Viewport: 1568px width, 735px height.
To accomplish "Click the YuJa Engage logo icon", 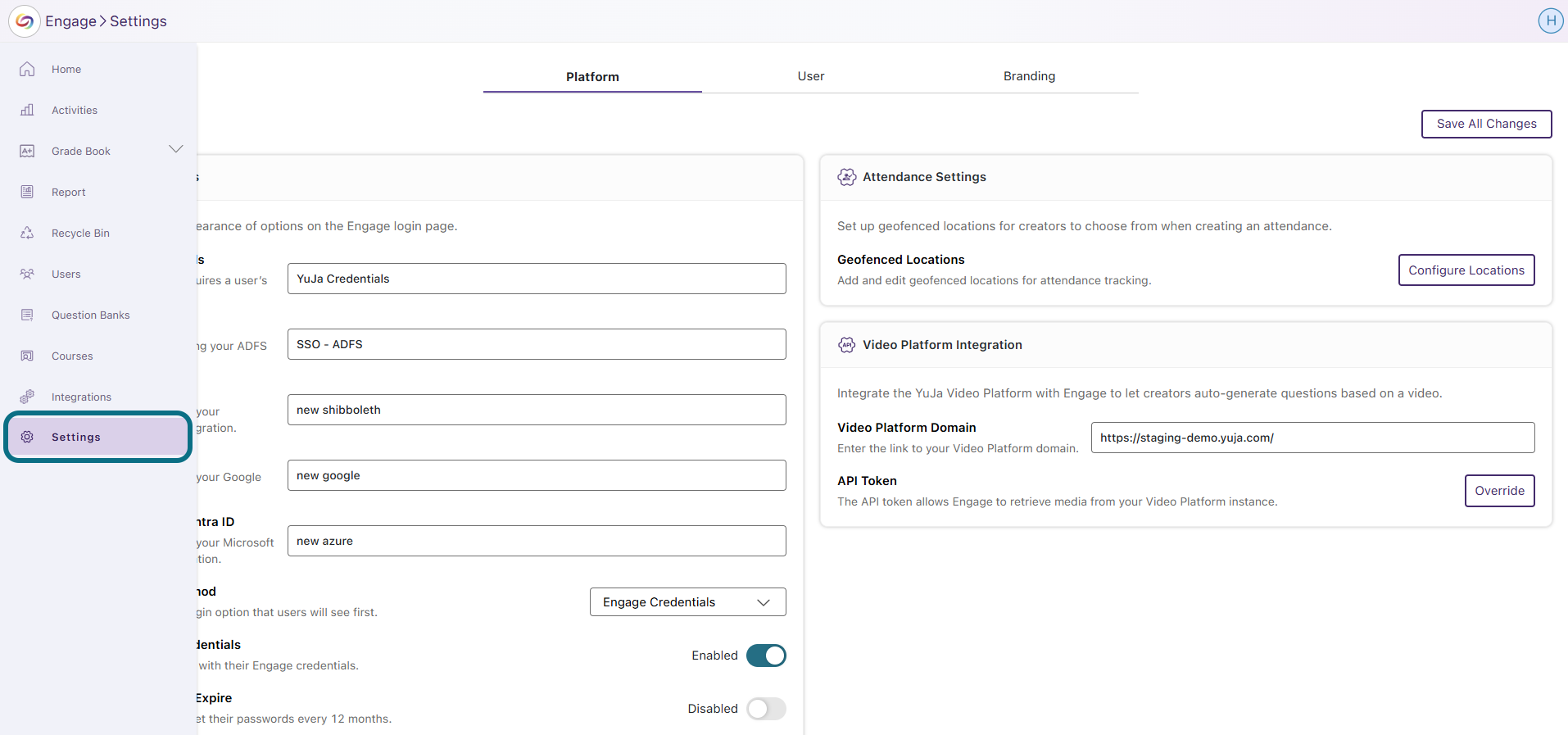I will (x=25, y=21).
